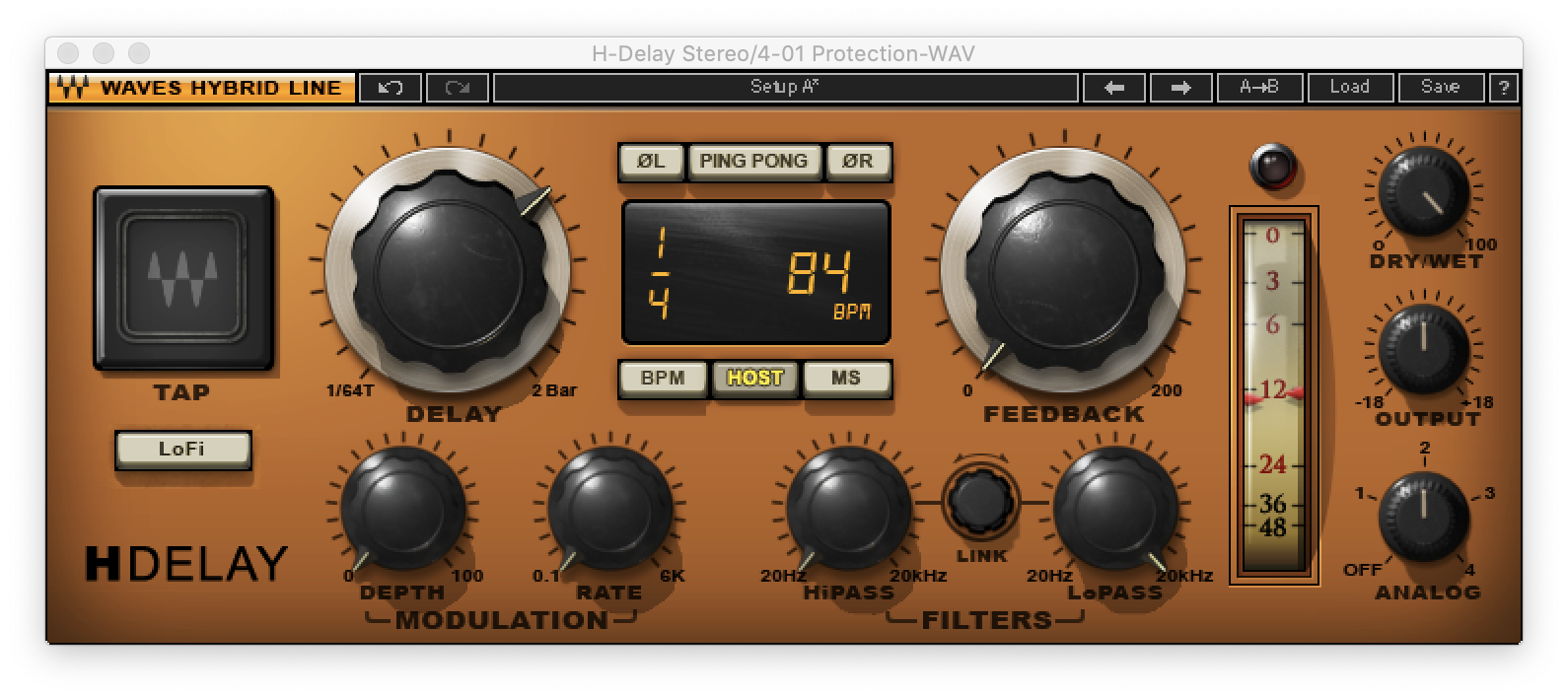Enable PING PONG delay mode
This screenshot has height=698, width=1568.
[754, 162]
